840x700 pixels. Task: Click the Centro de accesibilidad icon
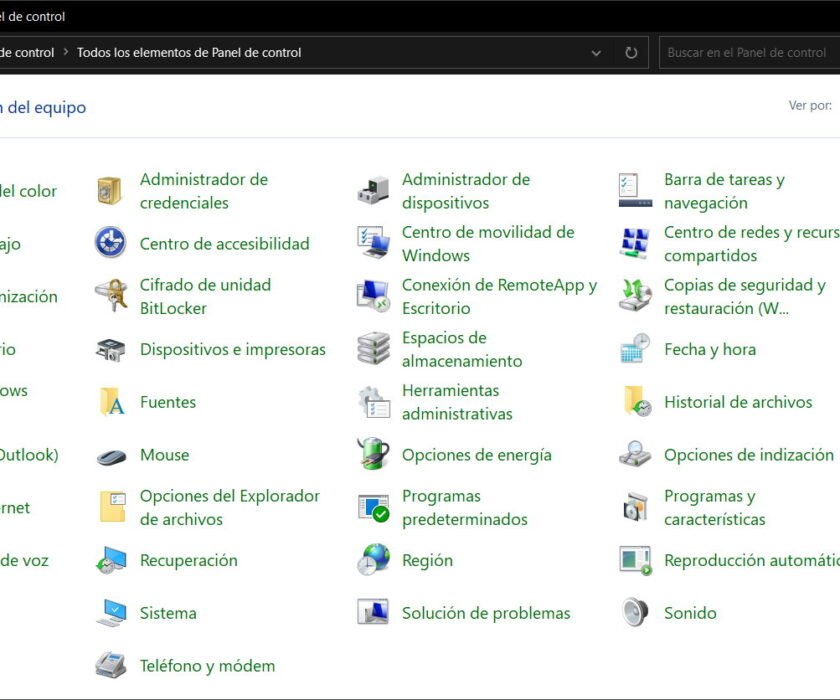[x=110, y=242]
